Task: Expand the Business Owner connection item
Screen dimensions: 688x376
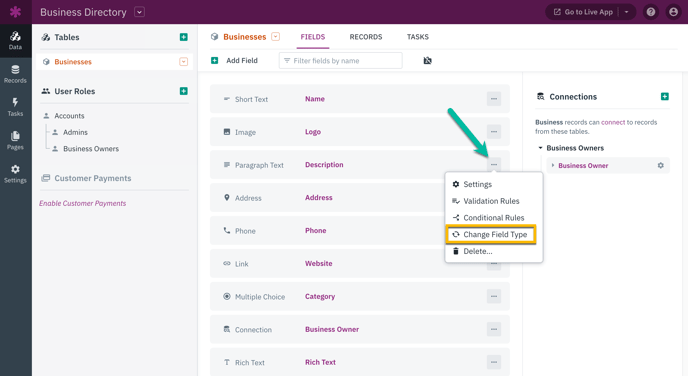Action: pyautogui.click(x=553, y=165)
